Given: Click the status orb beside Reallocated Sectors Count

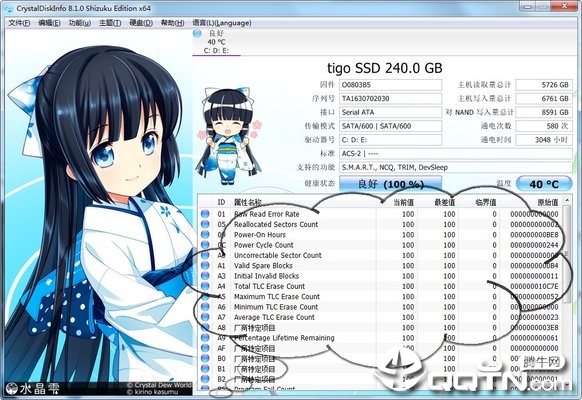Looking at the screenshot, I should click(205, 224).
